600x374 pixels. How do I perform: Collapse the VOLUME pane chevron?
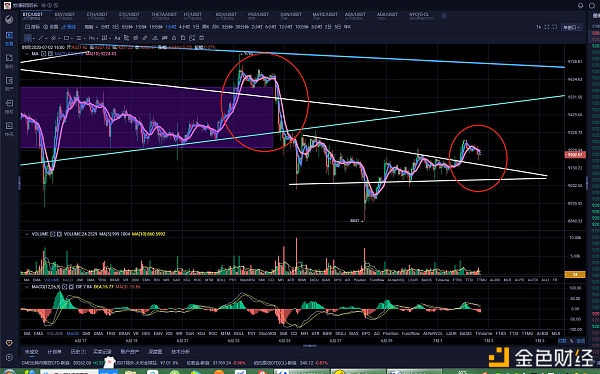(x=27, y=234)
